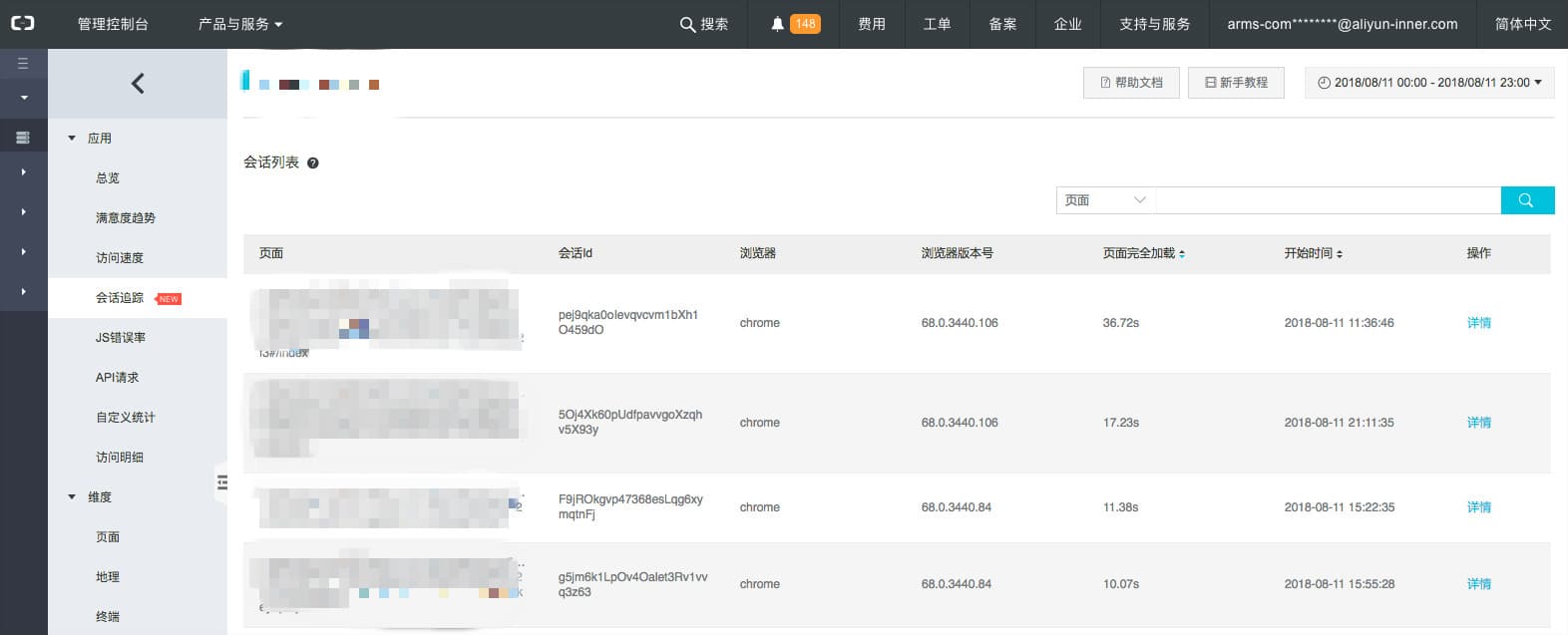Open 详情 for session at 15:55:28
1568x635 pixels.
(x=1479, y=584)
